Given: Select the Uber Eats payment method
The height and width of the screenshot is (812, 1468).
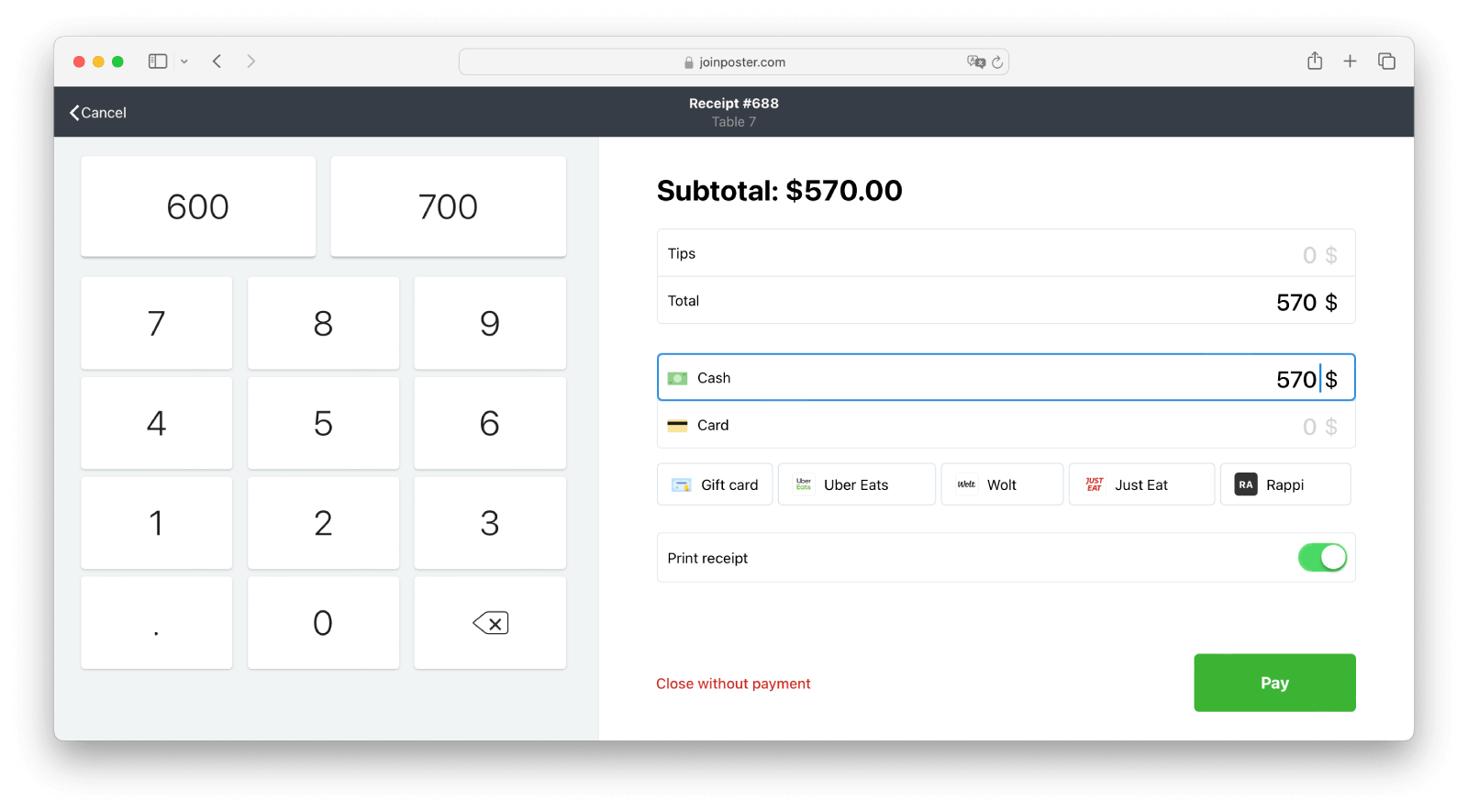Looking at the screenshot, I should [x=856, y=484].
